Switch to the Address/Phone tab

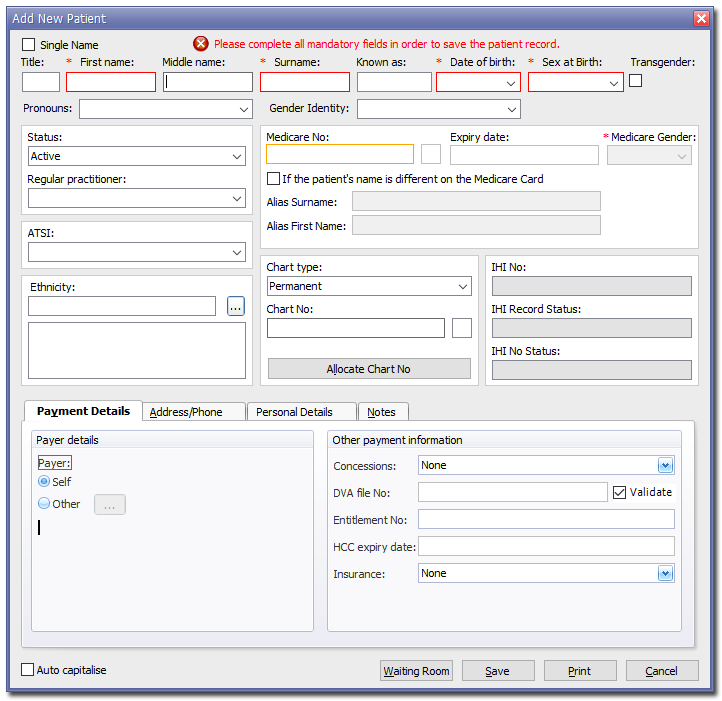point(193,412)
